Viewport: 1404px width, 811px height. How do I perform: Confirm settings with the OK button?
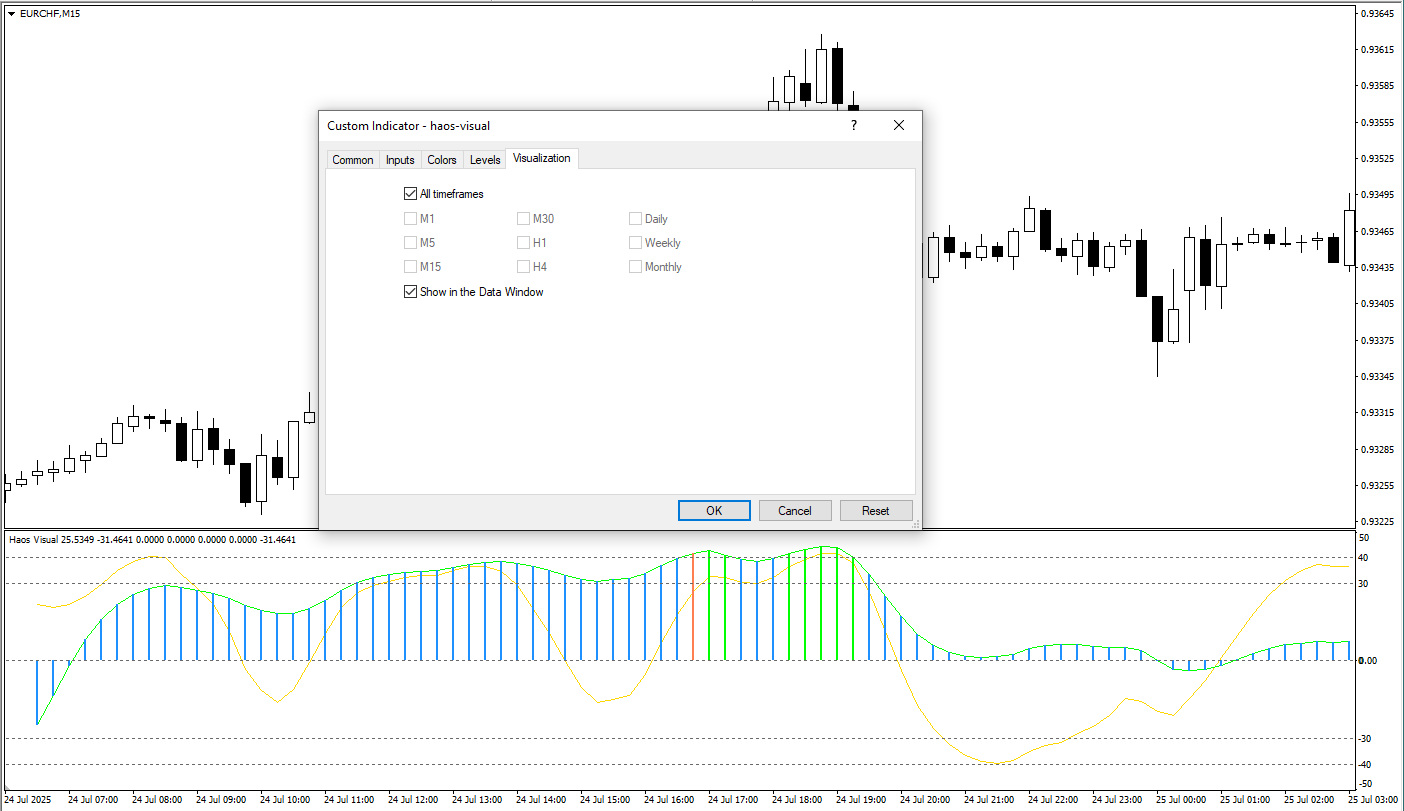(714, 511)
